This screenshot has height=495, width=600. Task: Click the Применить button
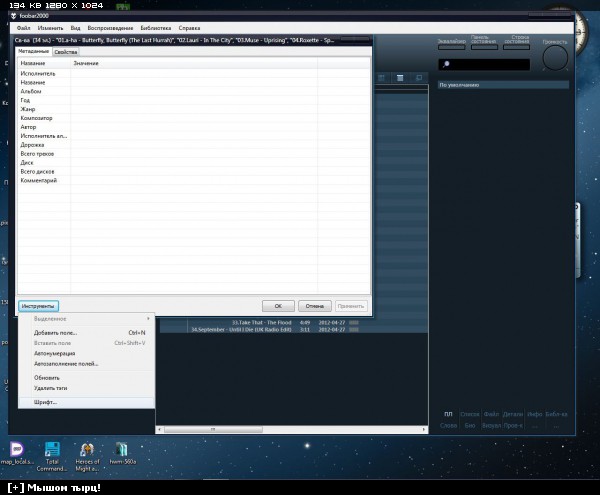click(x=351, y=306)
